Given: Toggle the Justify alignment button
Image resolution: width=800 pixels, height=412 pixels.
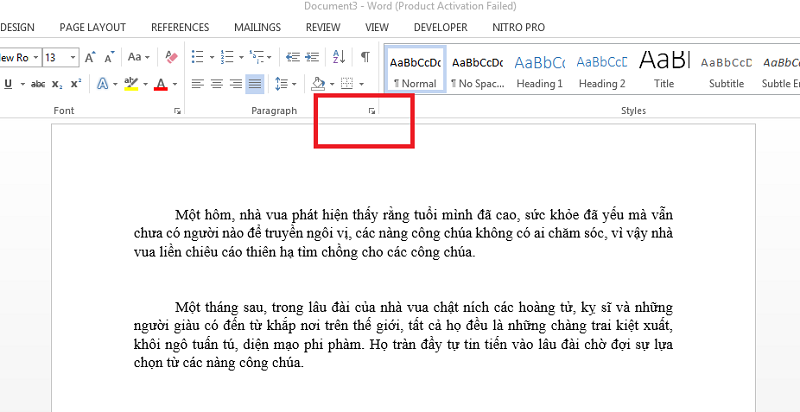Looking at the screenshot, I should coord(255,84).
